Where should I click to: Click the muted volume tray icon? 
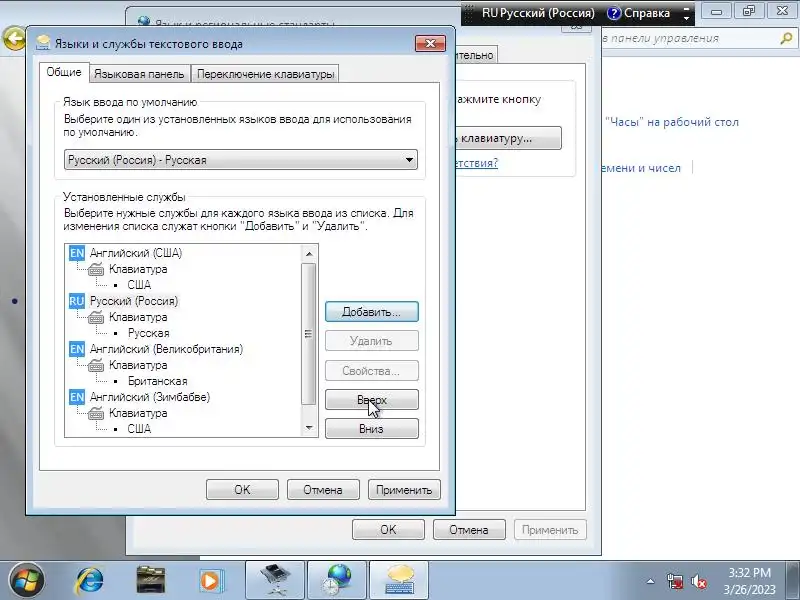tap(698, 581)
